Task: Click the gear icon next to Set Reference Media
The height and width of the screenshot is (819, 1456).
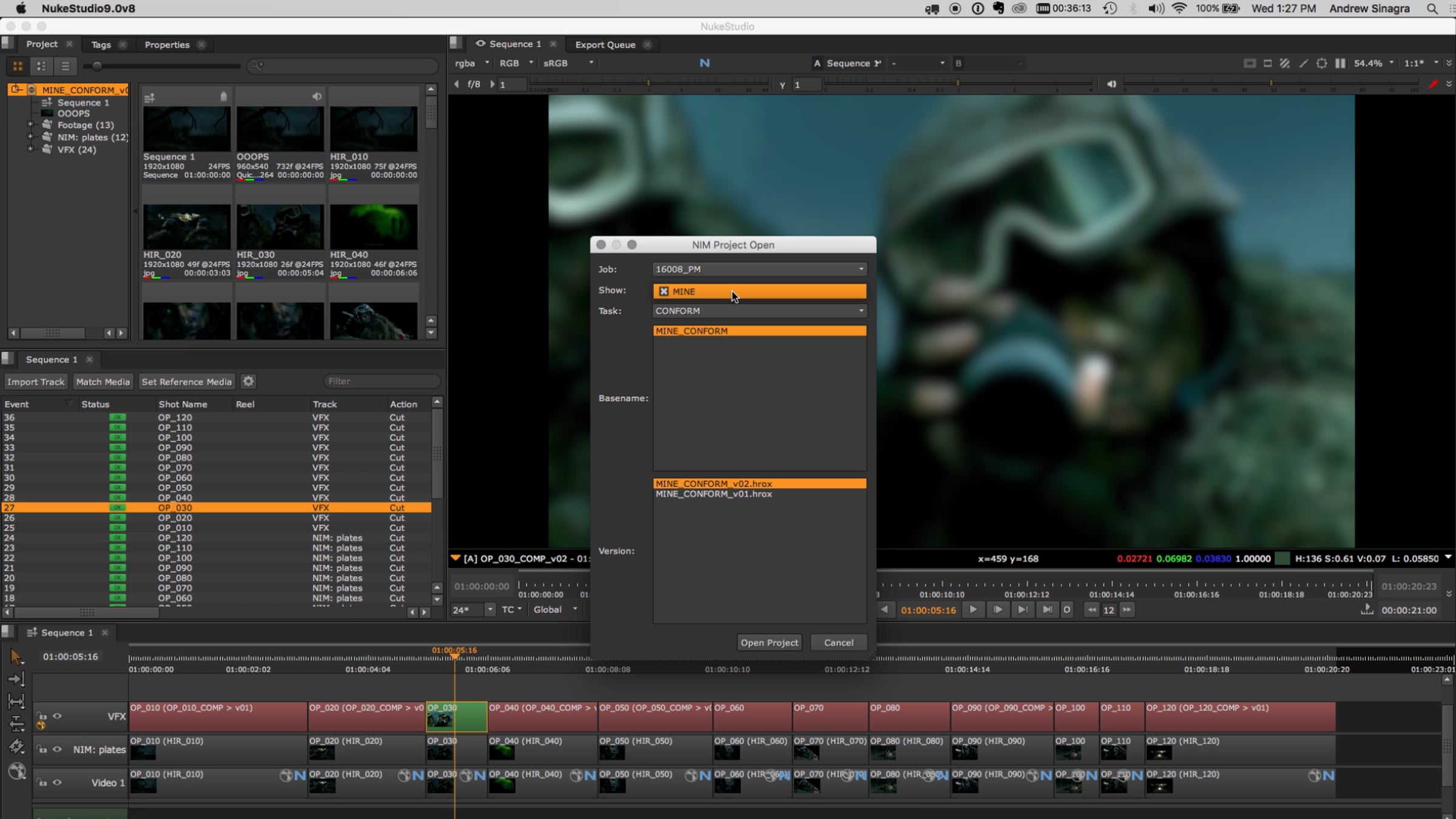Action: [248, 382]
